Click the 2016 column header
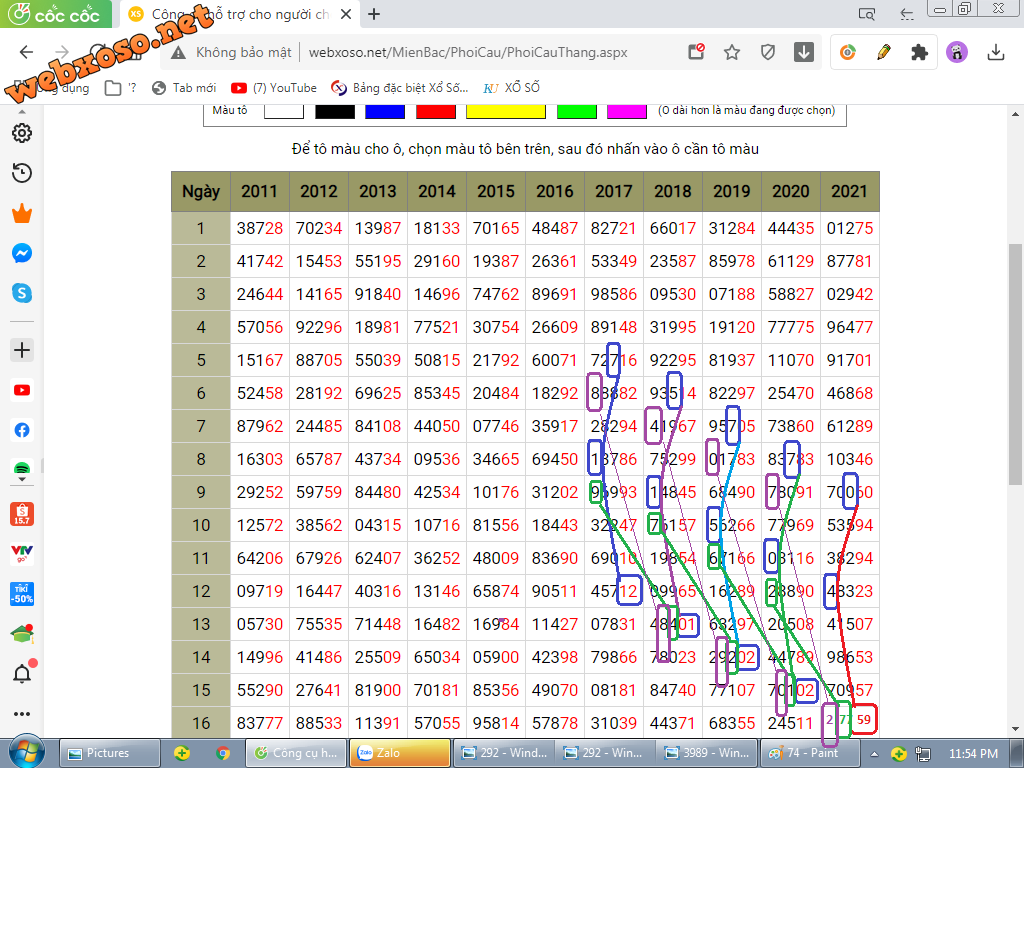 click(x=555, y=192)
